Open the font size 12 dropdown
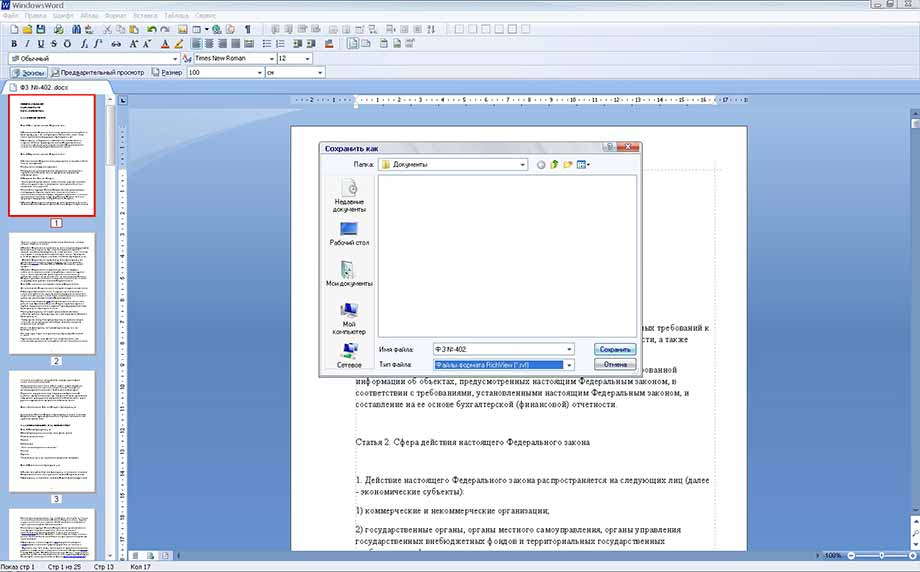 [x=307, y=59]
